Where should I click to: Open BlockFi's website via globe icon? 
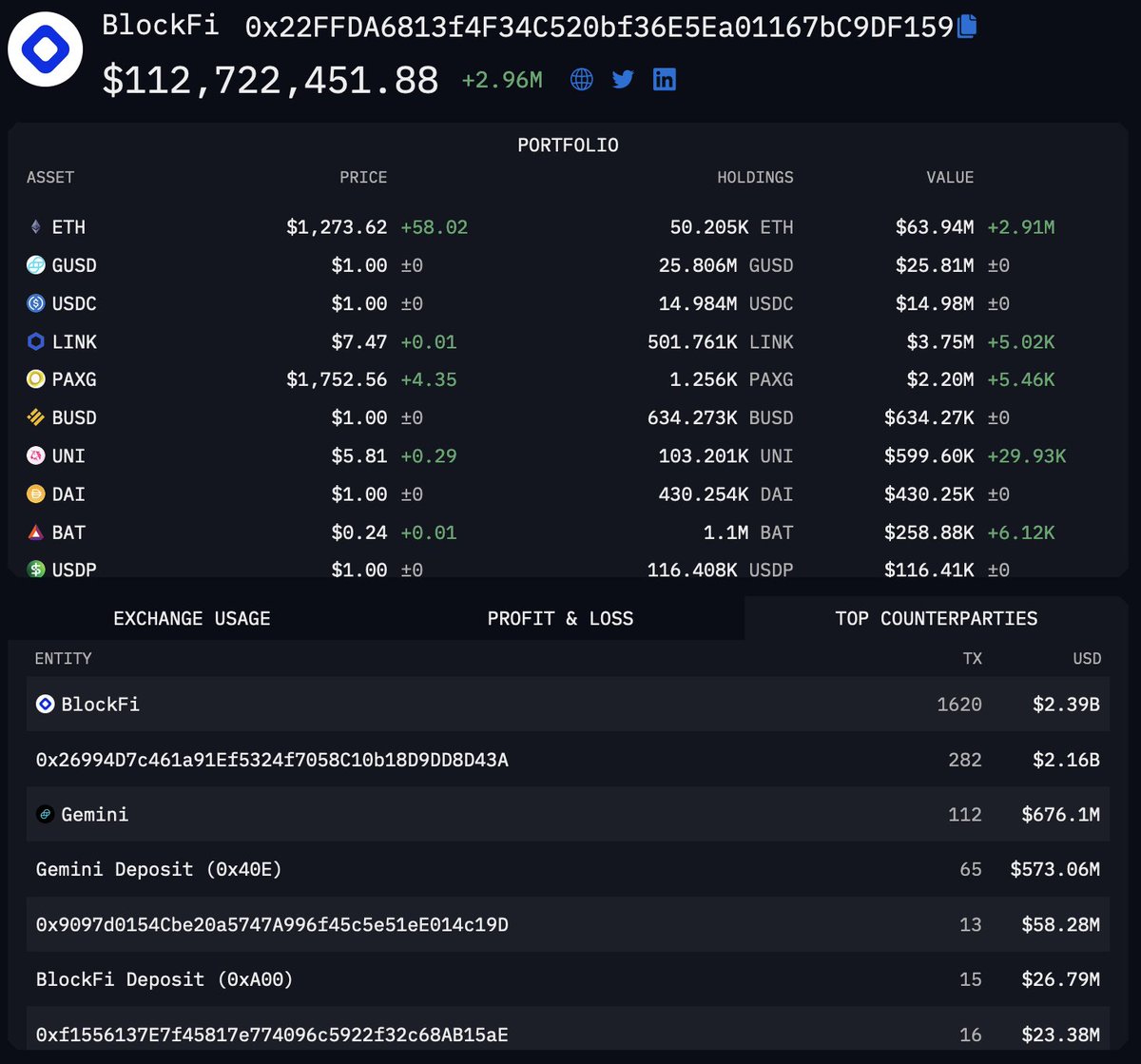(x=581, y=79)
